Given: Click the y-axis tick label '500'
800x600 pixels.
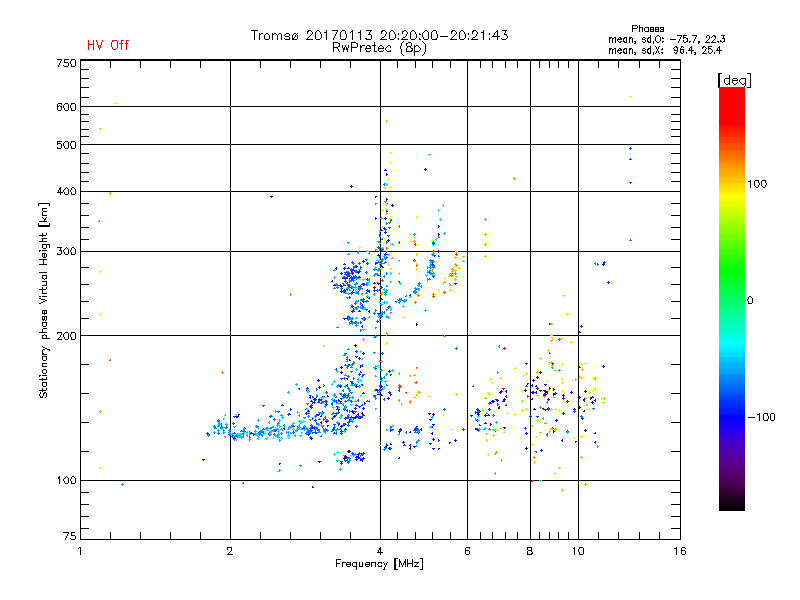Looking at the screenshot, I should point(67,145).
